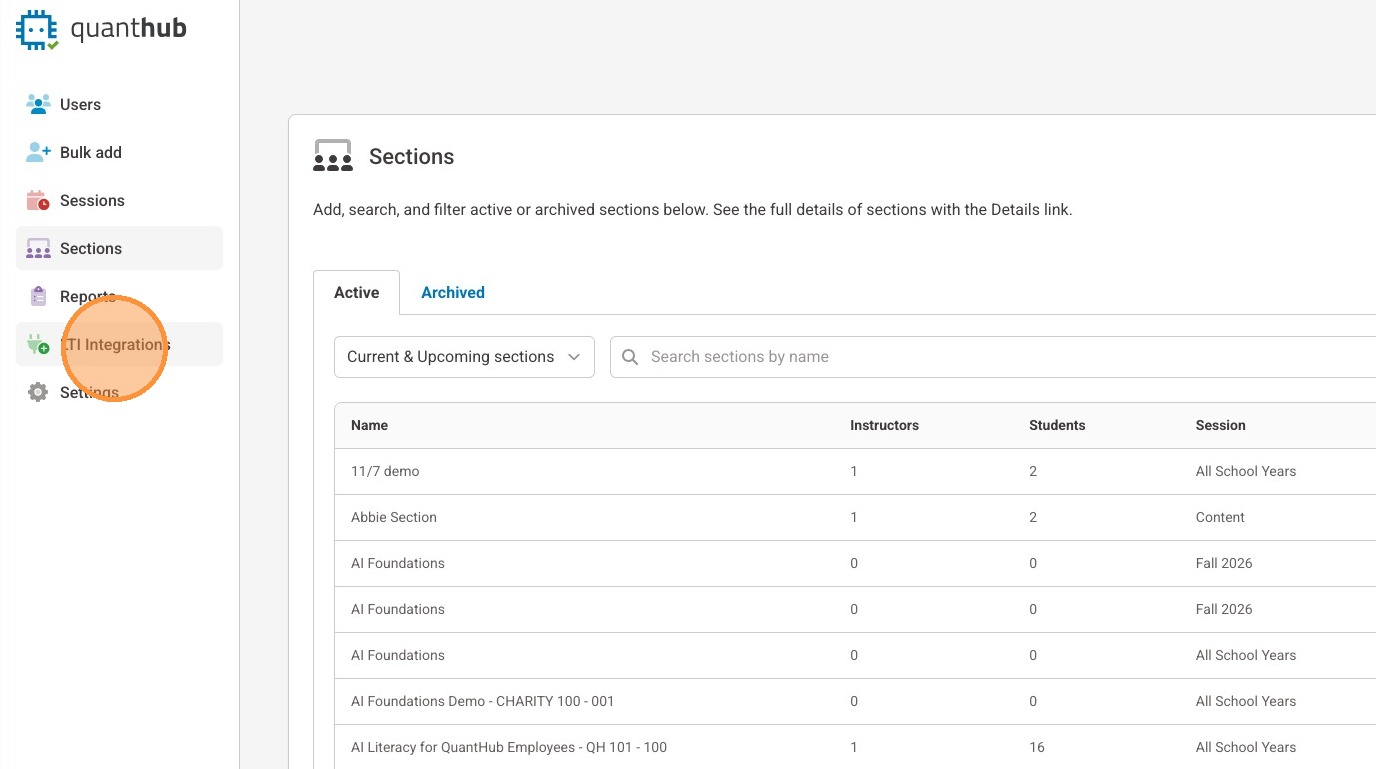Go to the Sessions page
Viewport: 1376px width, 769px height.
coord(92,200)
